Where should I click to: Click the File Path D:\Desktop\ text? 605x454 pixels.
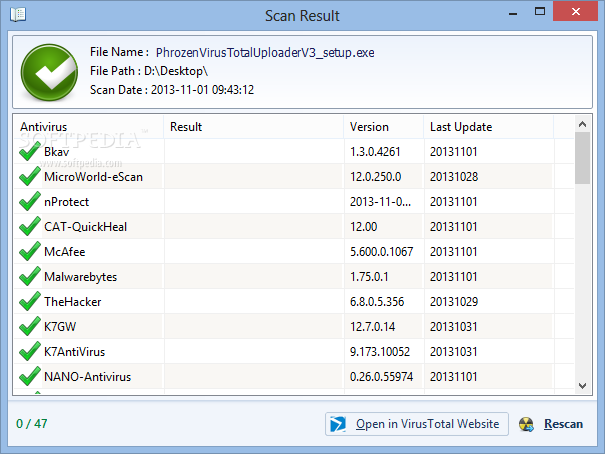[x=149, y=71]
